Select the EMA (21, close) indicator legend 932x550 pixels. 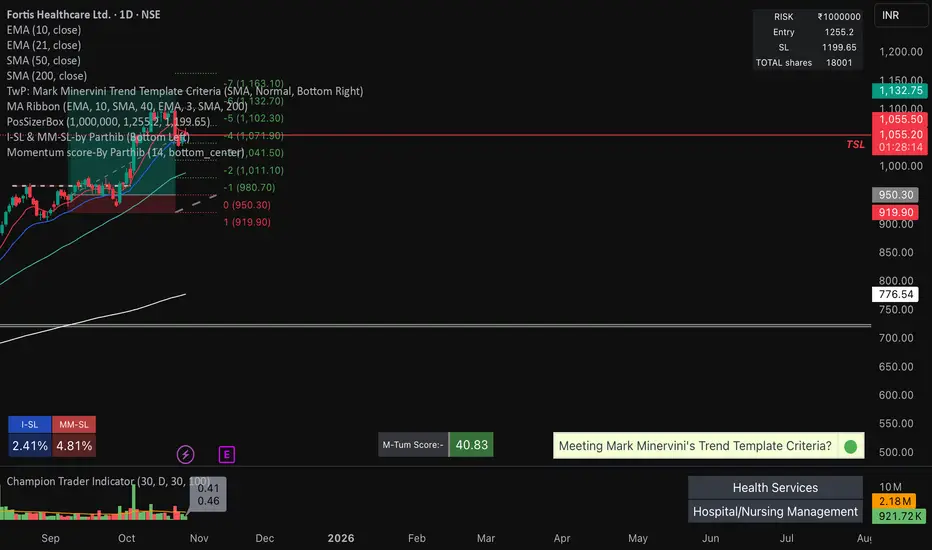pos(43,45)
